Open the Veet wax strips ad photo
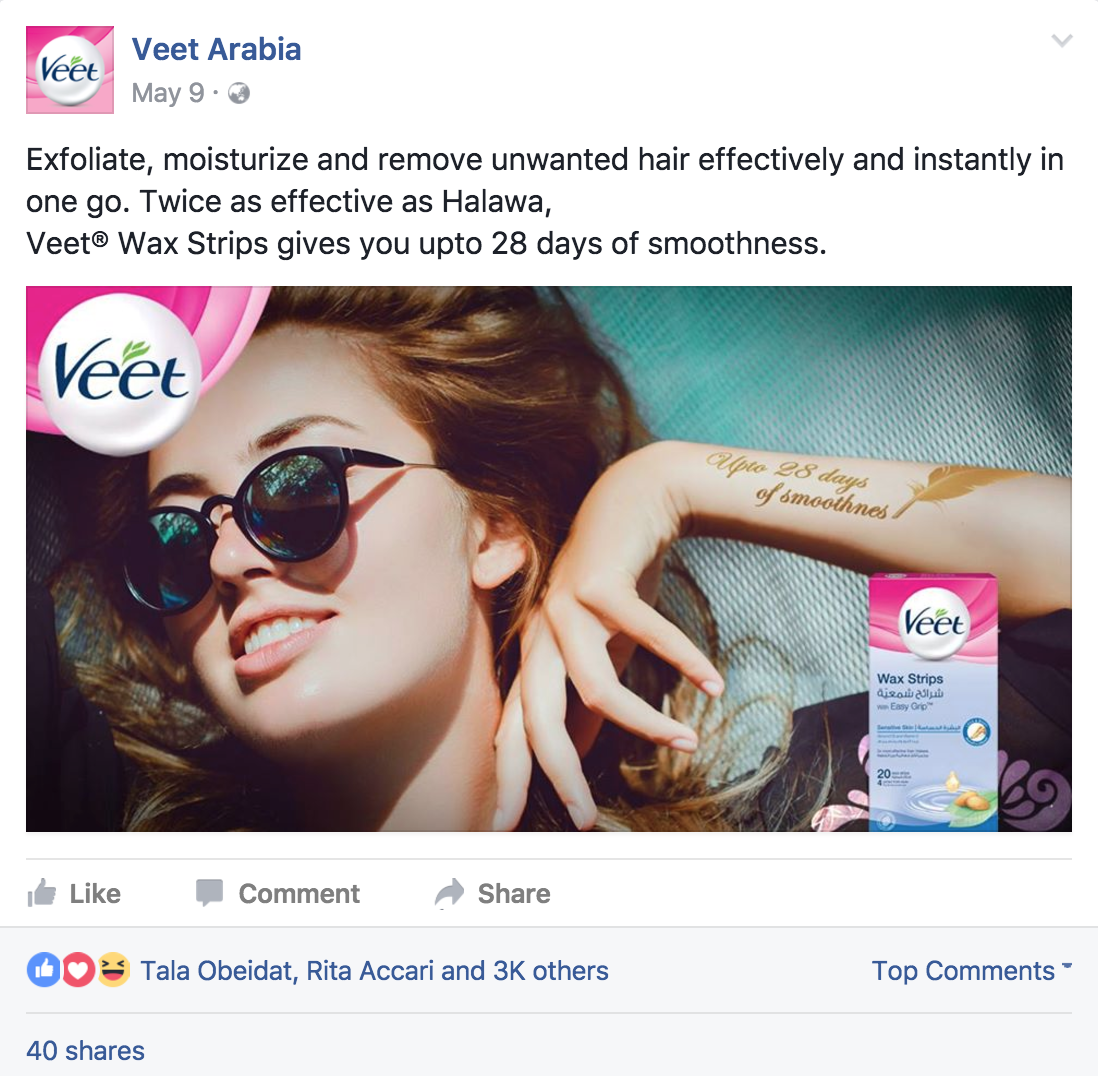 pos(548,559)
